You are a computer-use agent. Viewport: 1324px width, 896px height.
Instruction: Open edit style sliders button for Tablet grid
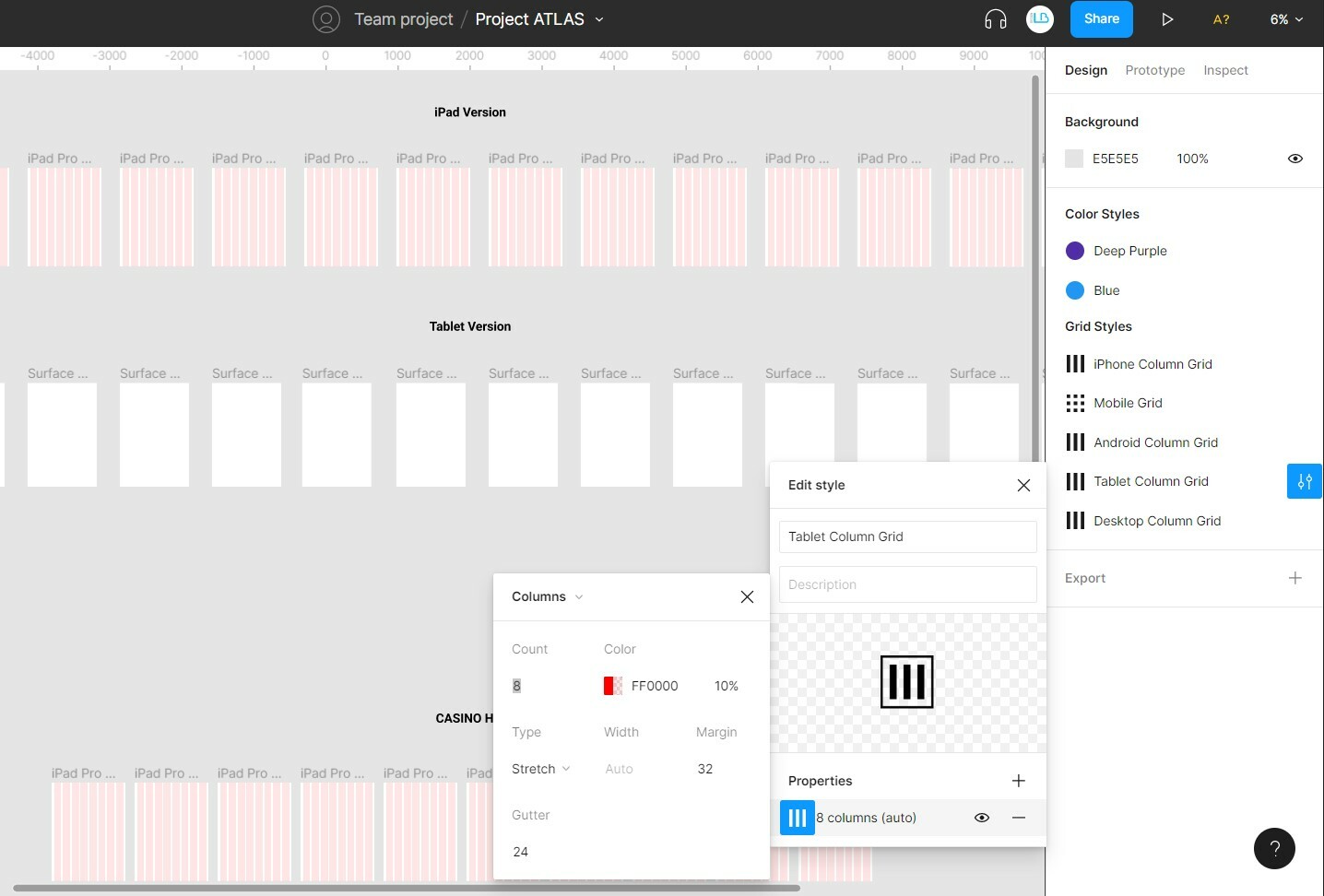(x=1305, y=481)
